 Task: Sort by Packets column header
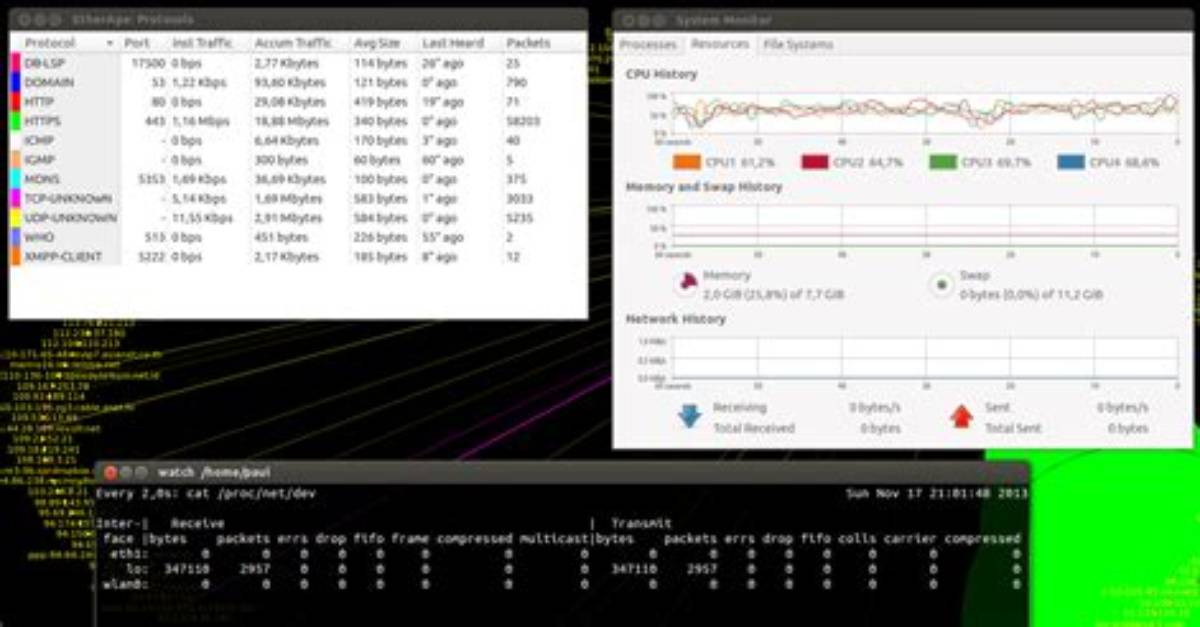click(529, 43)
